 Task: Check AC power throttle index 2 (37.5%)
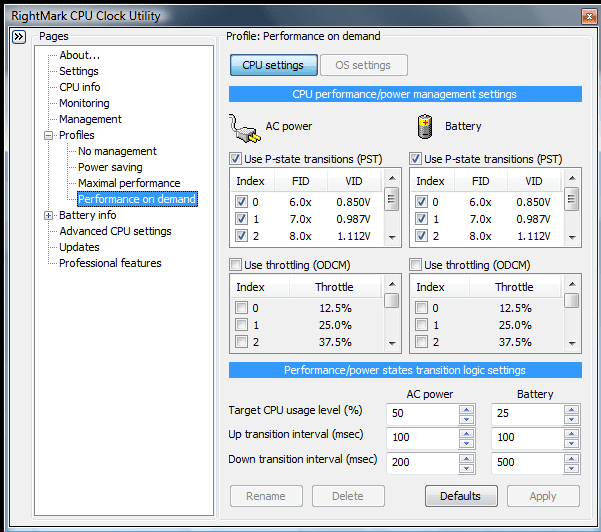click(x=241, y=341)
